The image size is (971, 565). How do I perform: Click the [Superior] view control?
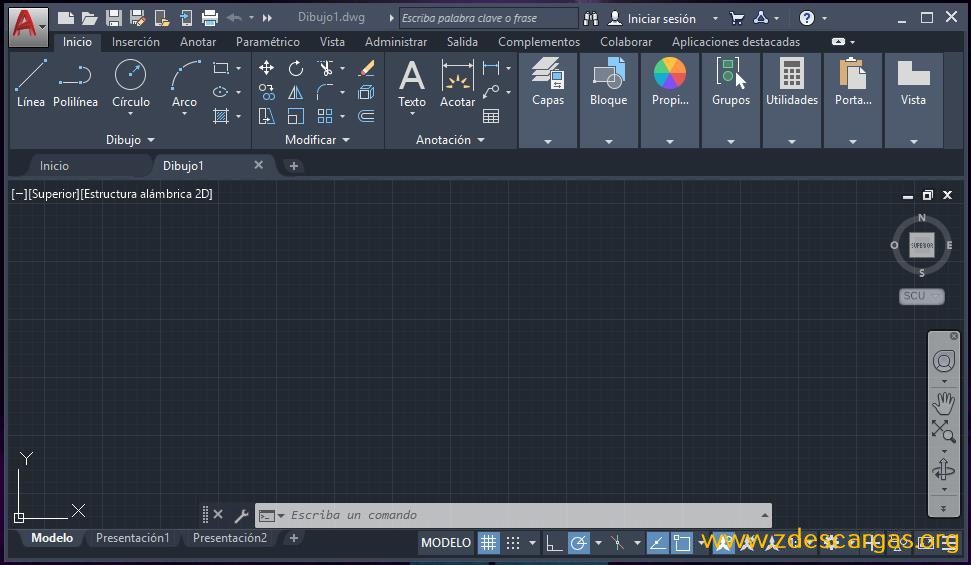click(x=54, y=194)
